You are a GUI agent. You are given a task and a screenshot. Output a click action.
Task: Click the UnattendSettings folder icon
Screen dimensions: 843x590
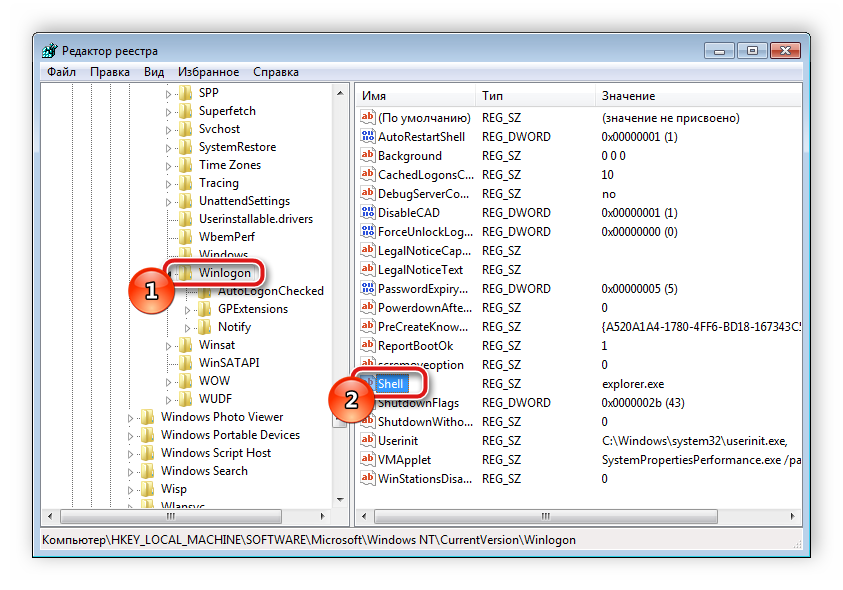tap(186, 201)
